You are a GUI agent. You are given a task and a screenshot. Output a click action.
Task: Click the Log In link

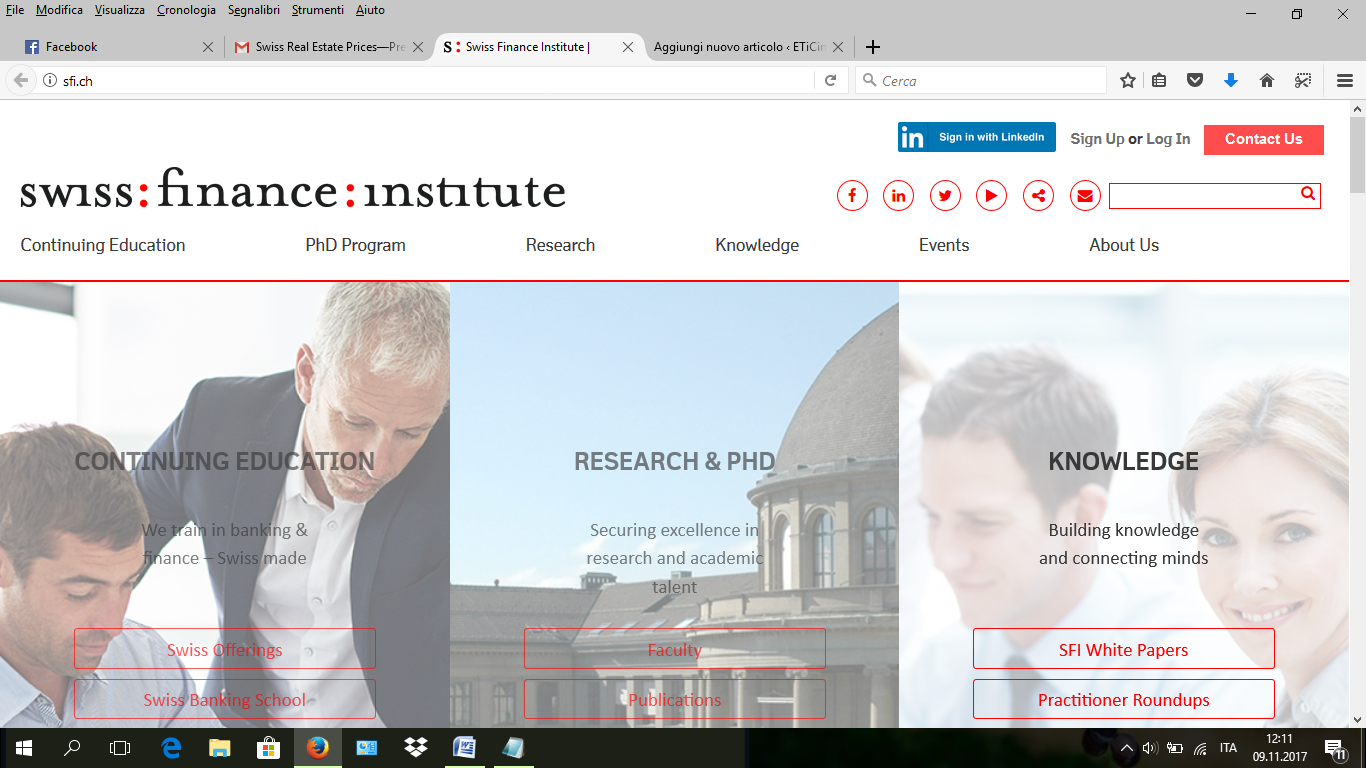click(1168, 139)
